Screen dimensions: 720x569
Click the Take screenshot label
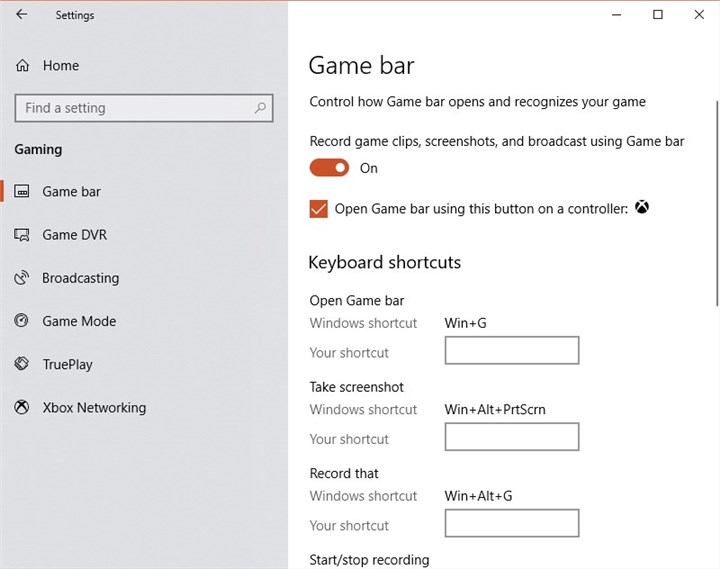point(356,387)
